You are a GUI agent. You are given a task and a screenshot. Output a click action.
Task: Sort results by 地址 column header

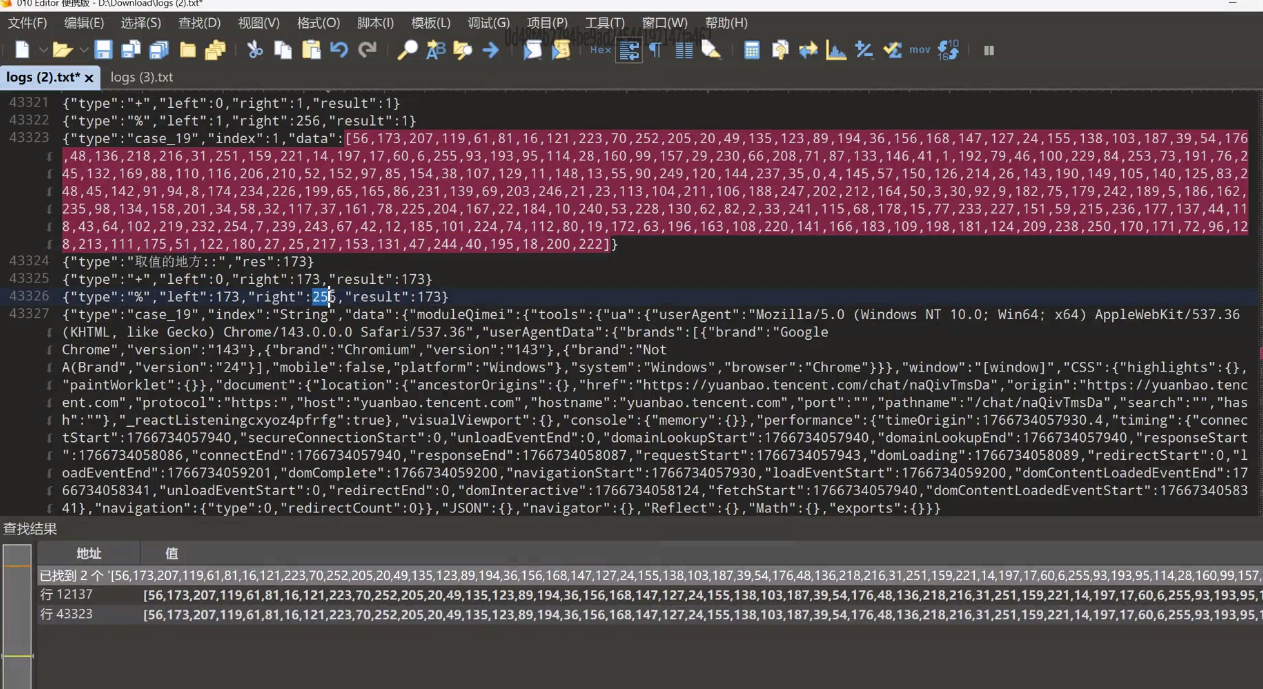[89, 553]
